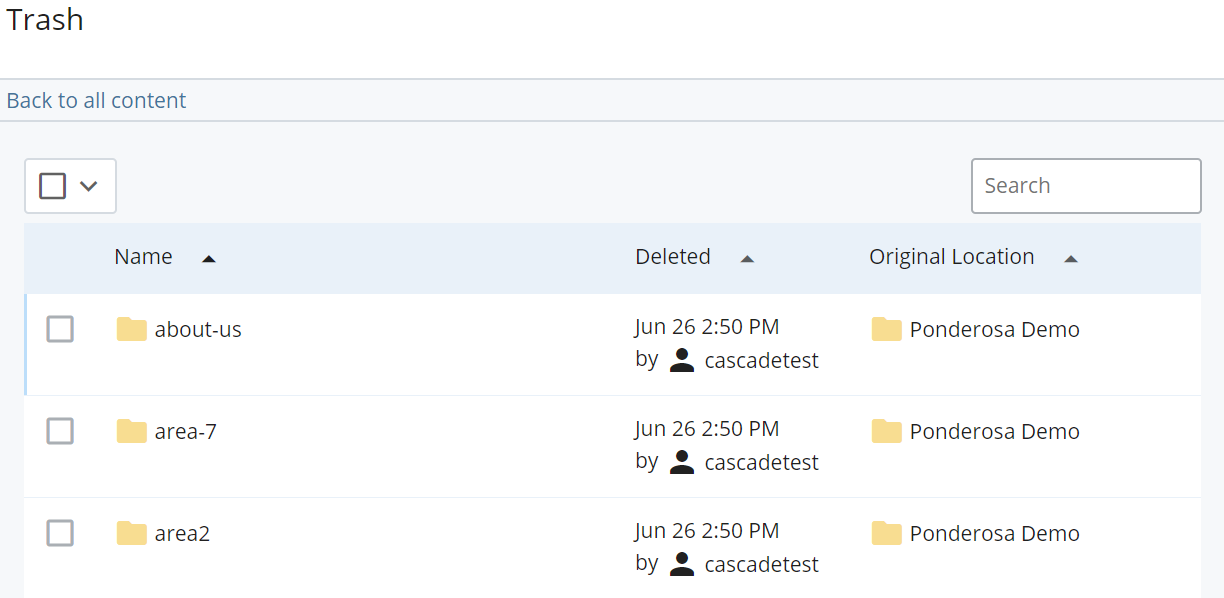Click the Ponderosa Demo folder icon in the area2 row
Screen dimensions: 1224x598
tap(885, 533)
